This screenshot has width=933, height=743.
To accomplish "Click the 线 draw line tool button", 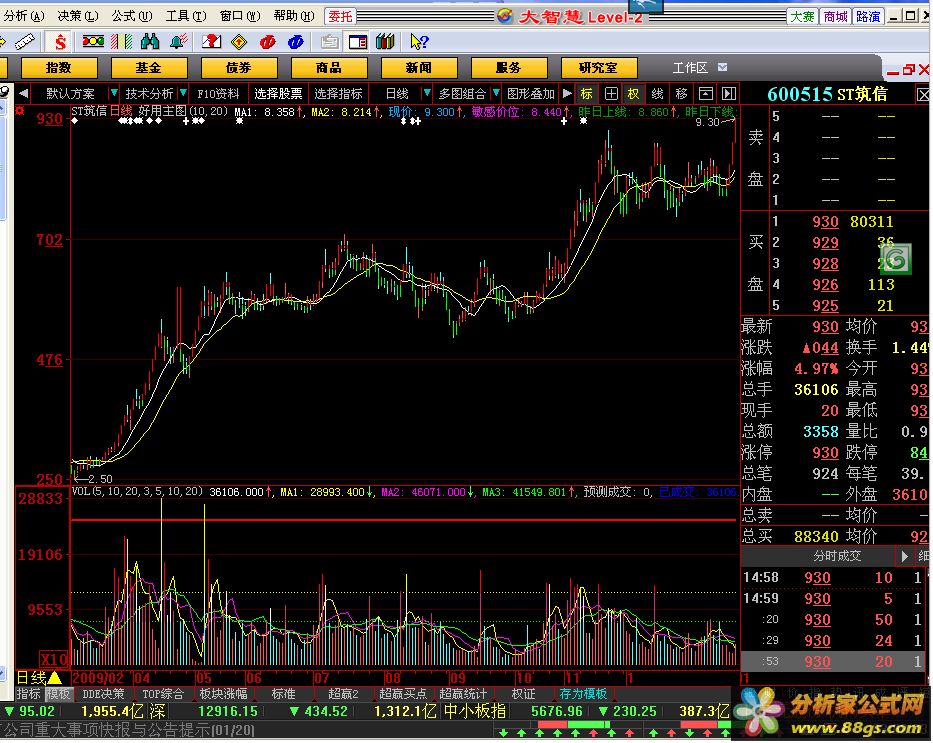I will pos(658,93).
